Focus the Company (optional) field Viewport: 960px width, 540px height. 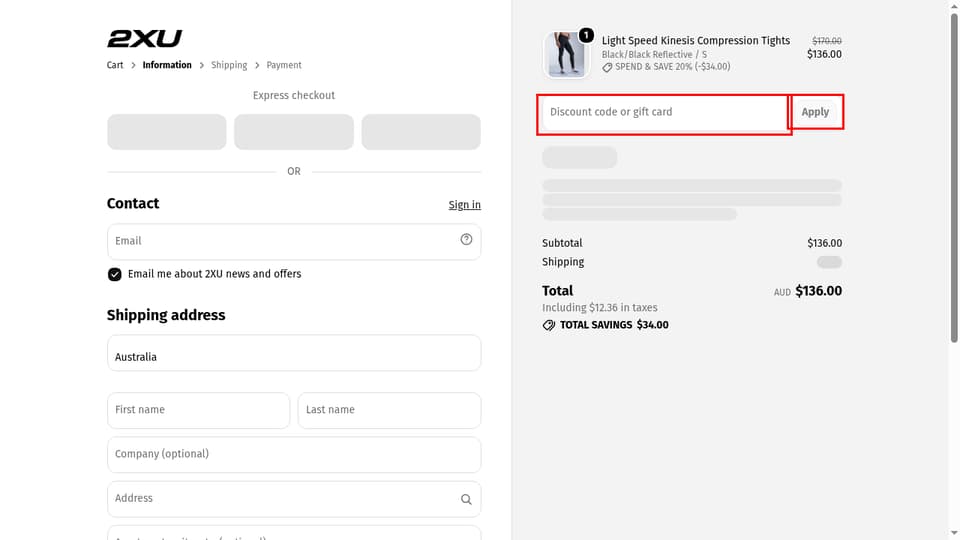294,454
